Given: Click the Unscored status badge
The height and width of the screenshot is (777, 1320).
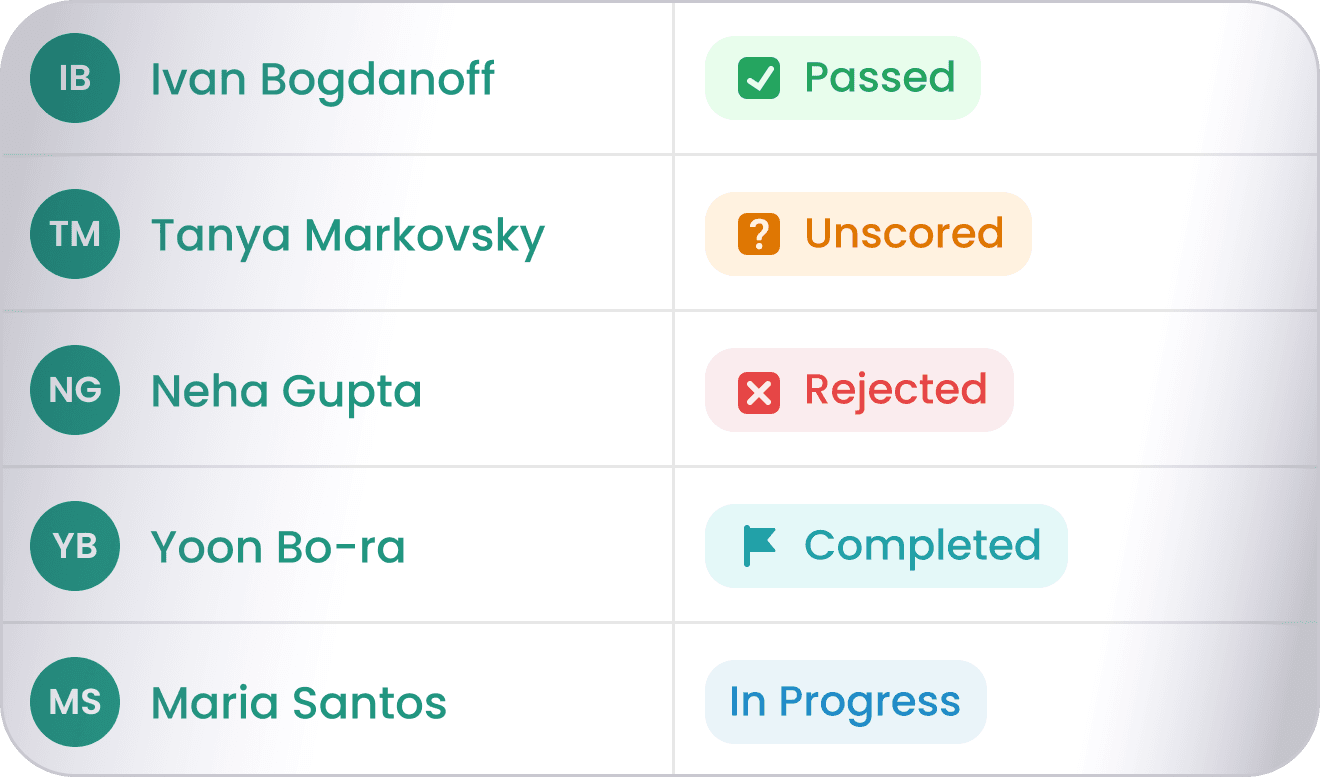Looking at the screenshot, I should [x=868, y=234].
